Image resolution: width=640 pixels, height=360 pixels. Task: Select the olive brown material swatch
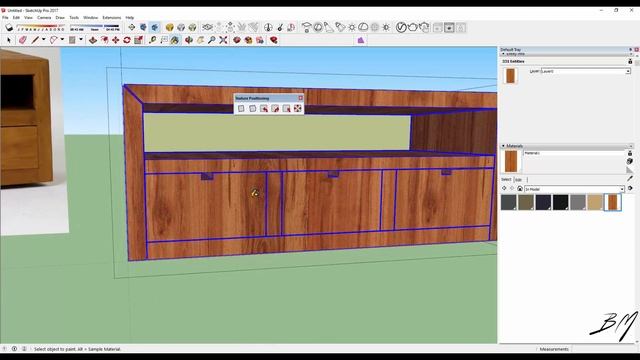[526, 202]
